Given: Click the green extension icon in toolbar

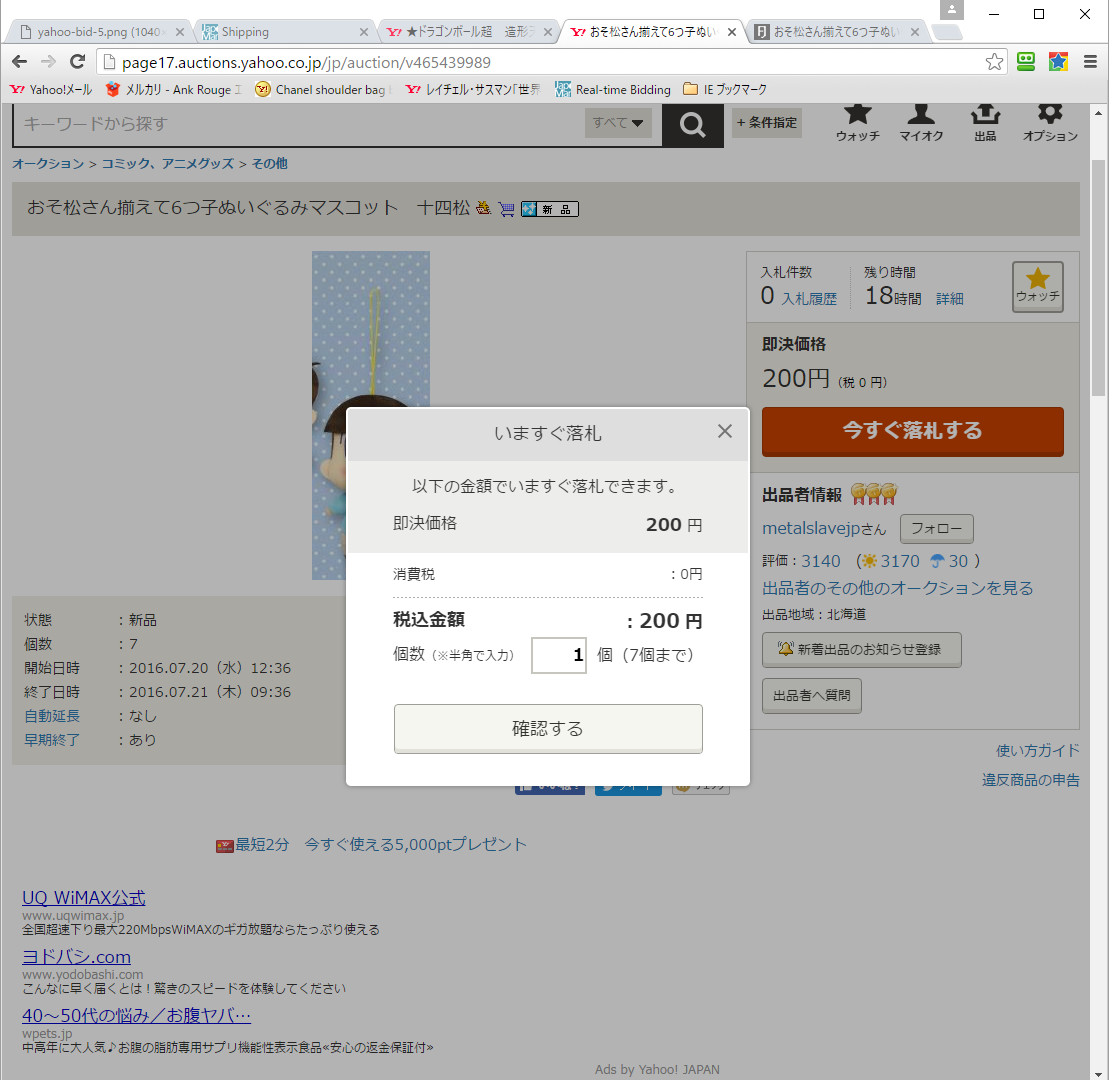Looking at the screenshot, I should pyautogui.click(x=1026, y=62).
